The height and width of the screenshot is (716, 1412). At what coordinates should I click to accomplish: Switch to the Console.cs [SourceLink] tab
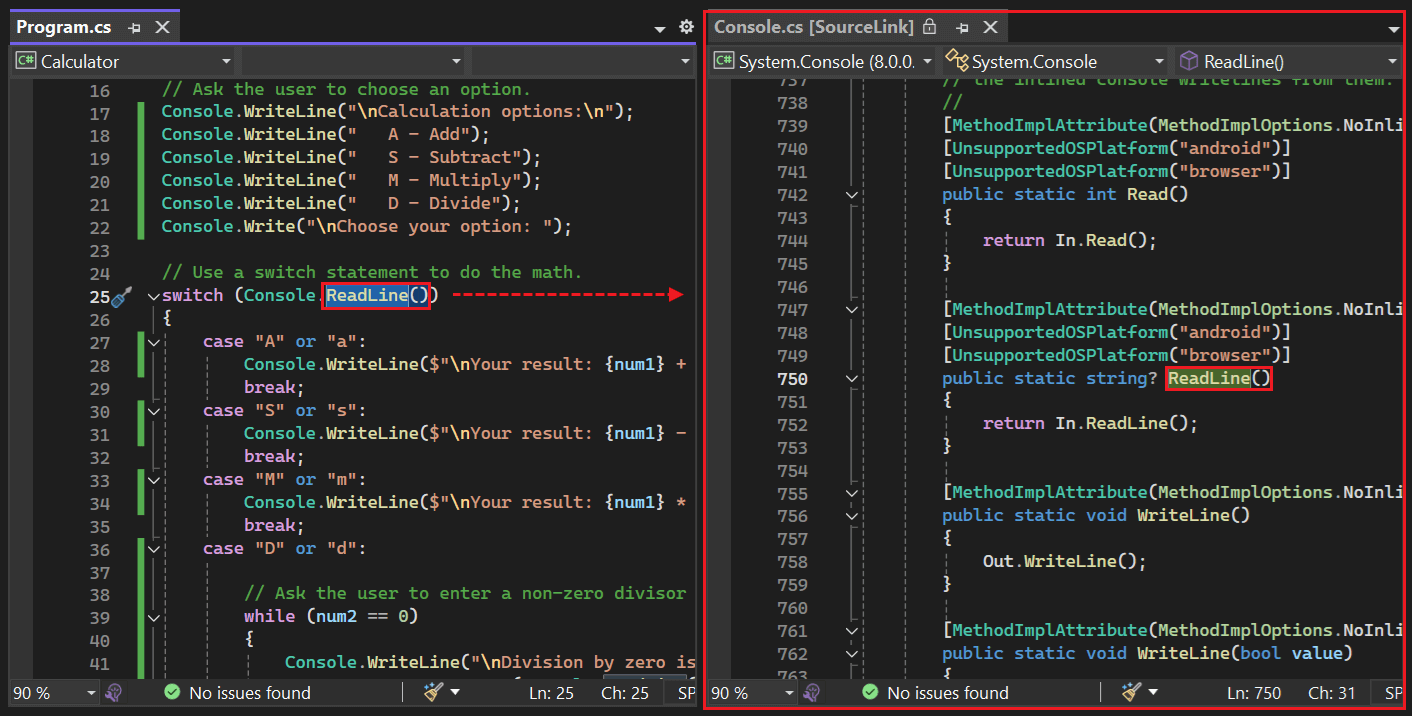coord(811,28)
